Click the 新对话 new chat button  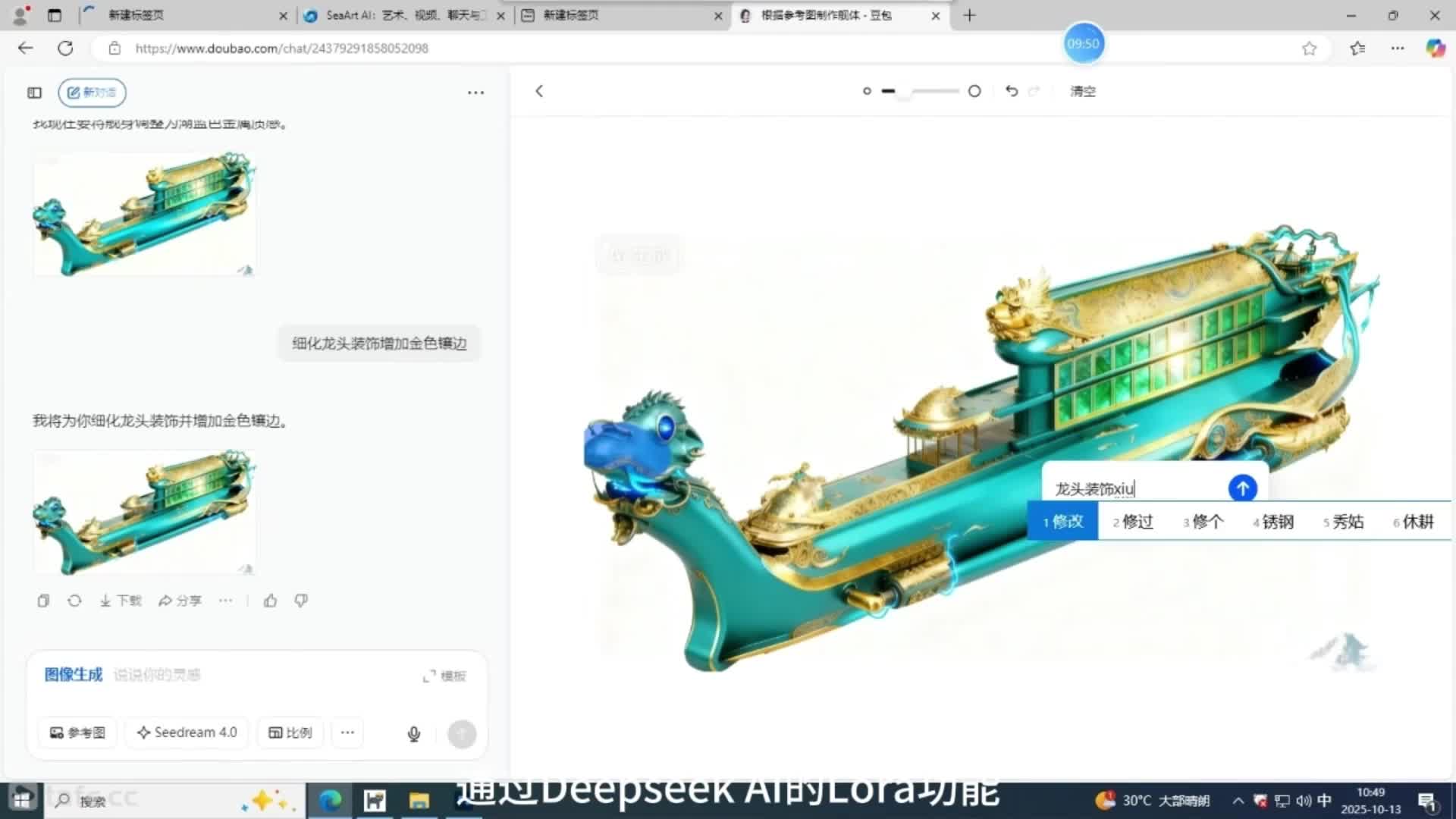click(x=92, y=93)
